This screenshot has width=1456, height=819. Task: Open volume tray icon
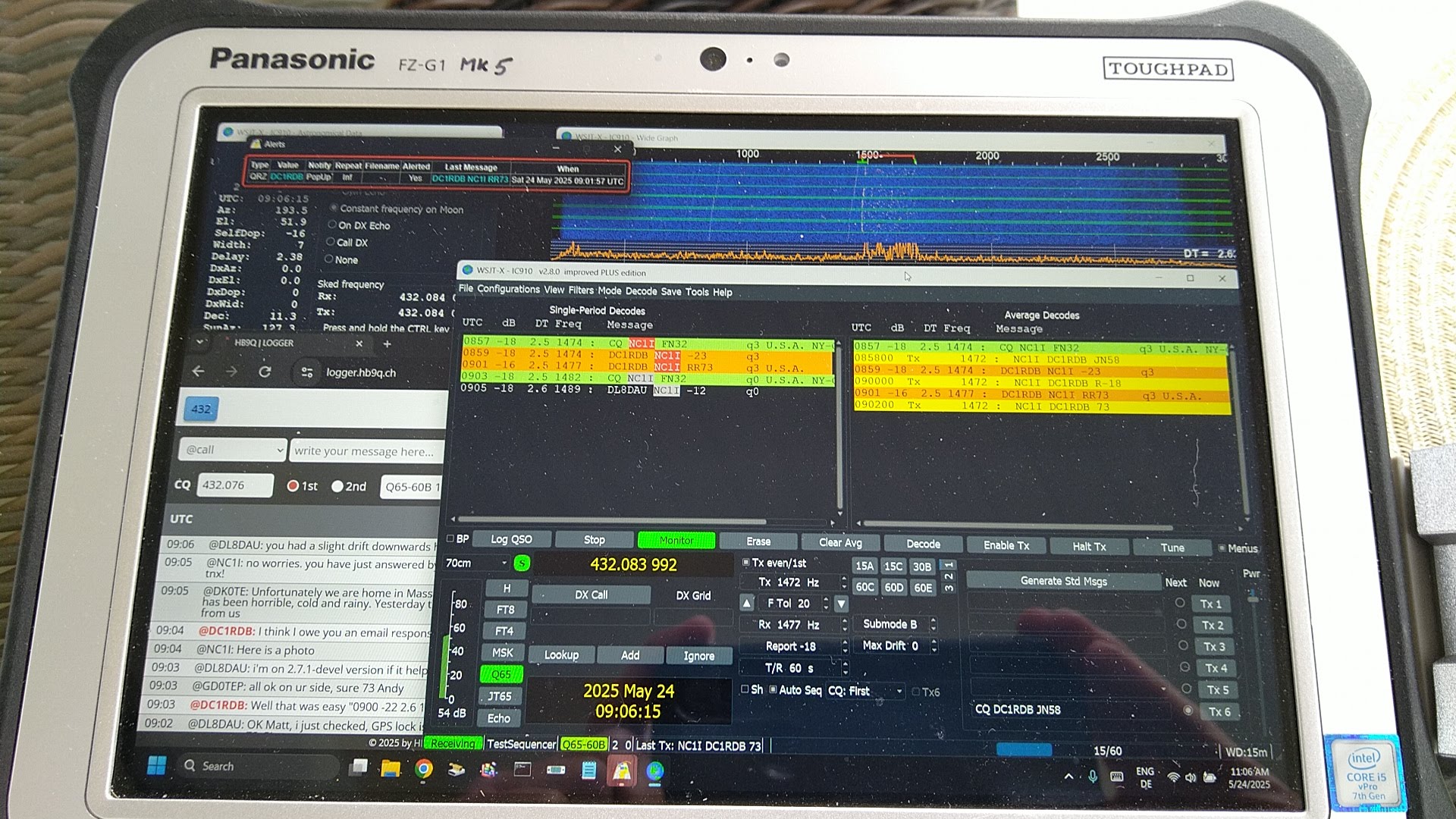click(x=1191, y=777)
